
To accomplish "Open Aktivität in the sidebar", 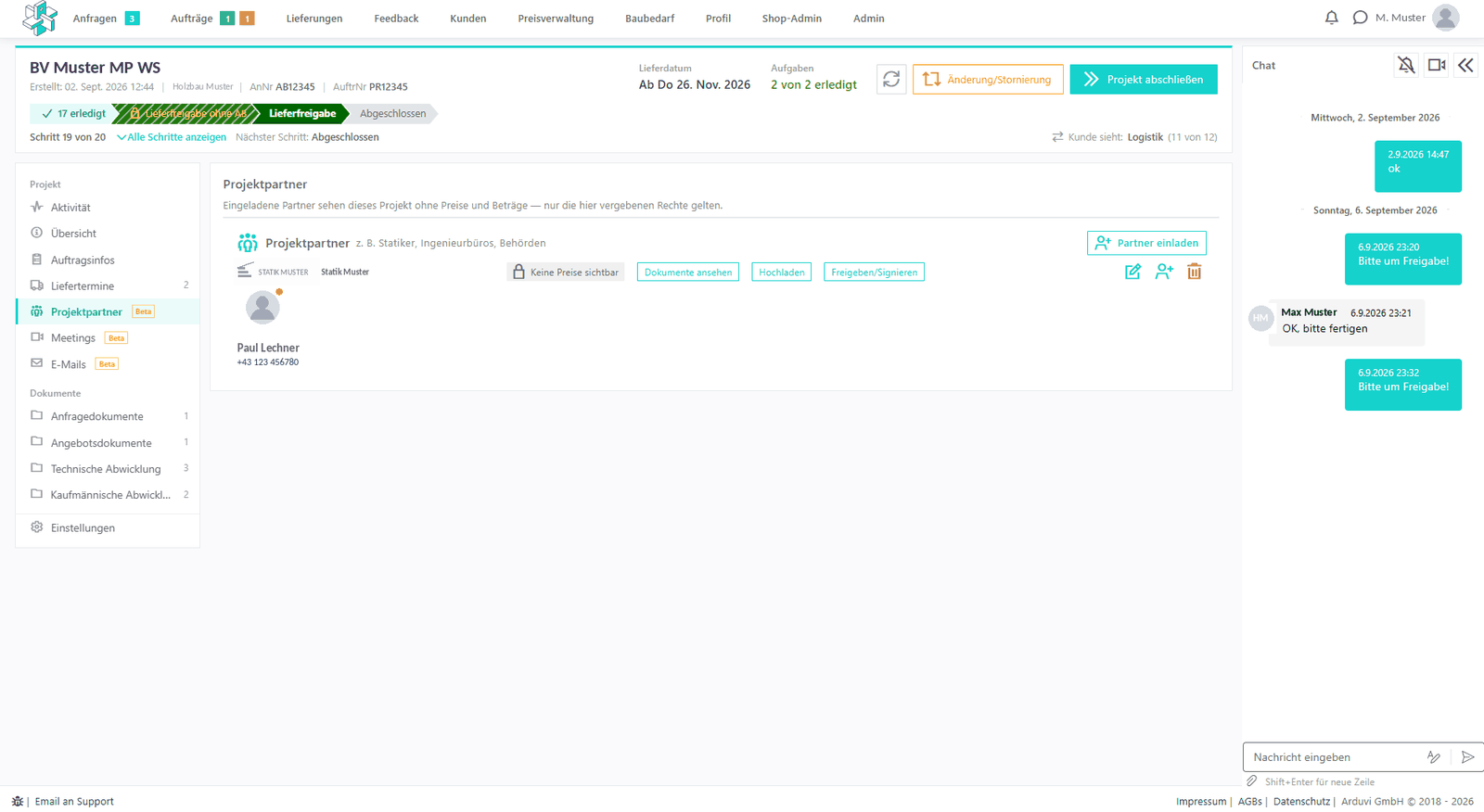I will click(108, 208).
